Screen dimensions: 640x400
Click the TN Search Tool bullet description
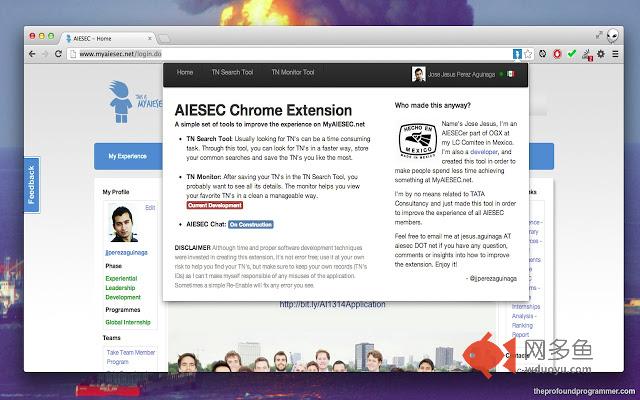click(278, 148)
